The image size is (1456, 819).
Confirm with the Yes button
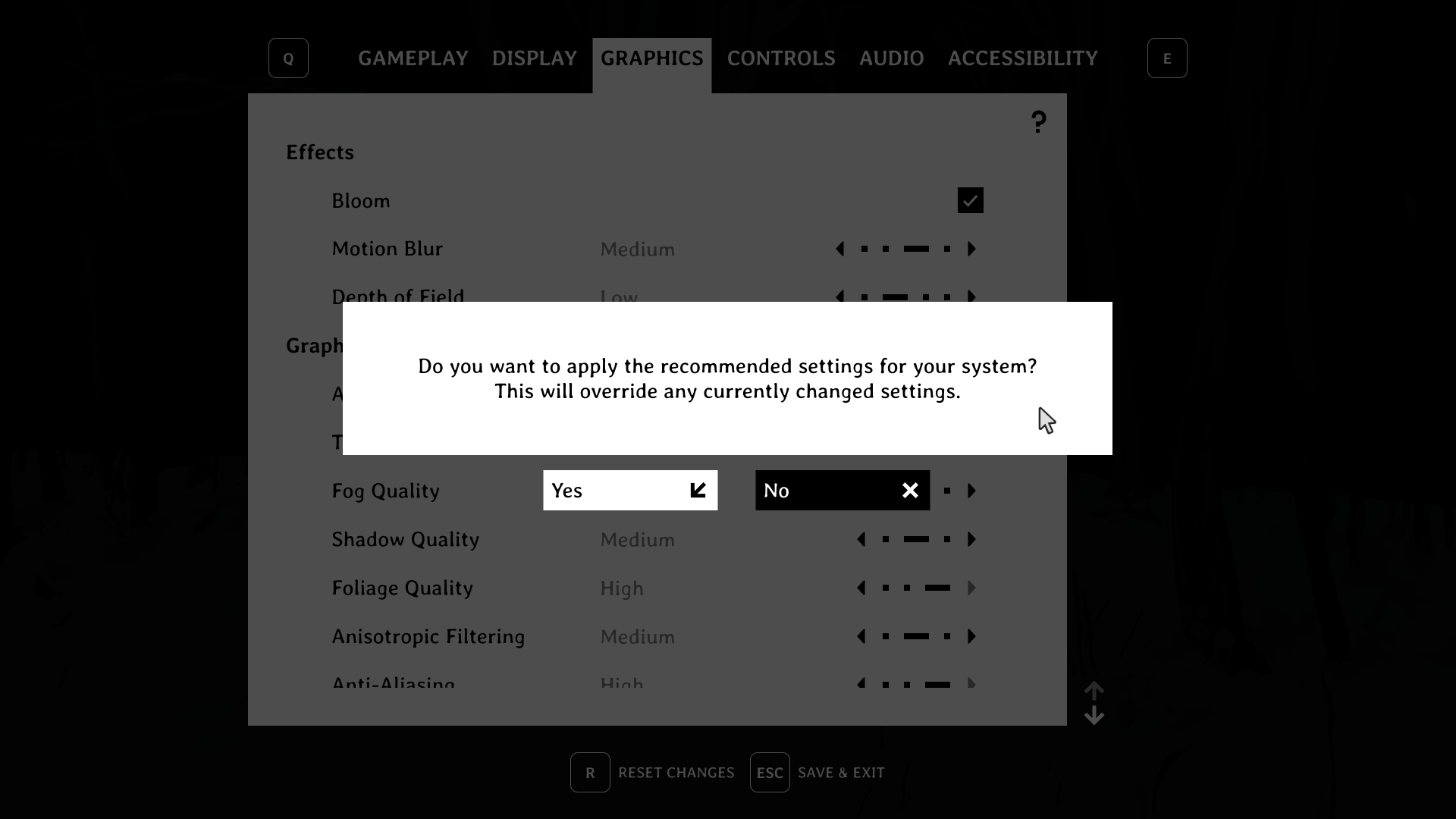(629, 491)
